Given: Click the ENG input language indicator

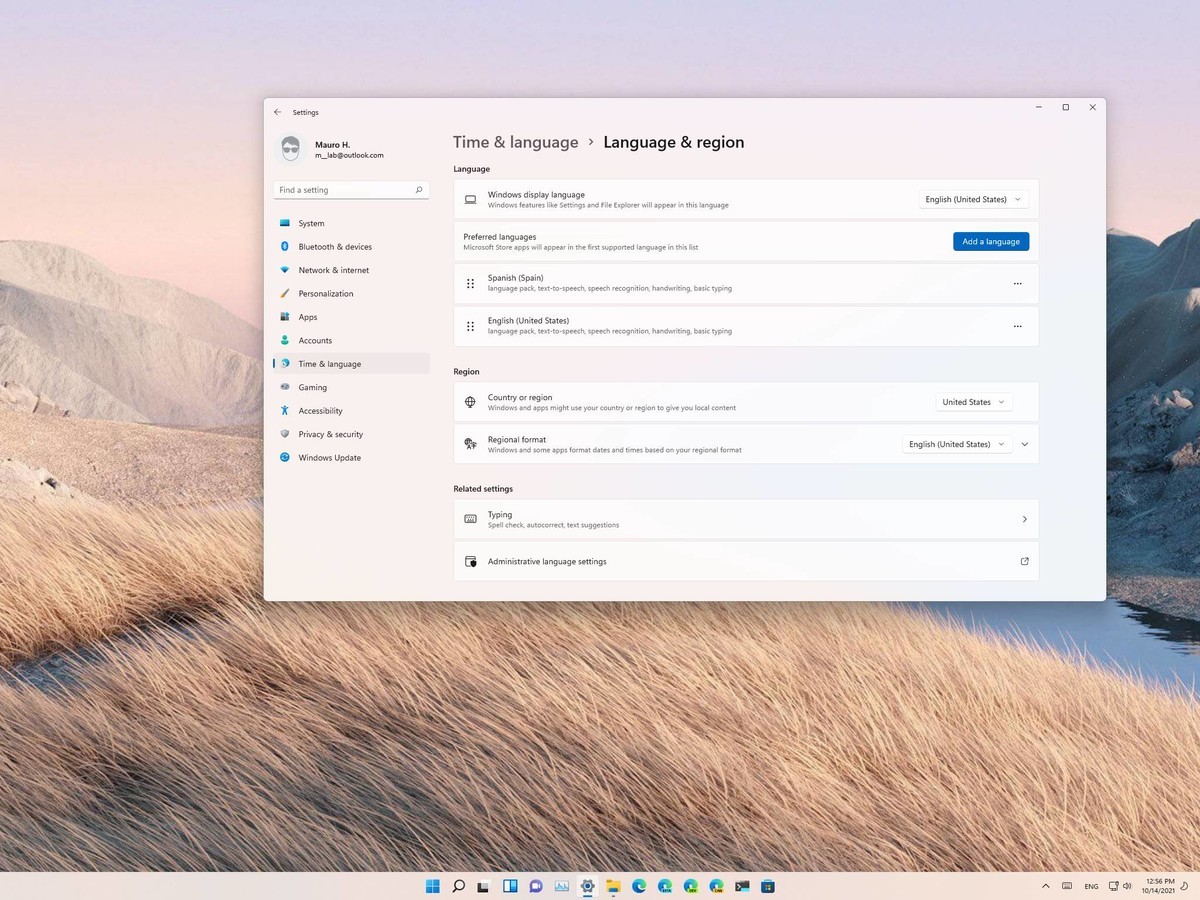Looking at the screenshot, I should coord(1091,887).
